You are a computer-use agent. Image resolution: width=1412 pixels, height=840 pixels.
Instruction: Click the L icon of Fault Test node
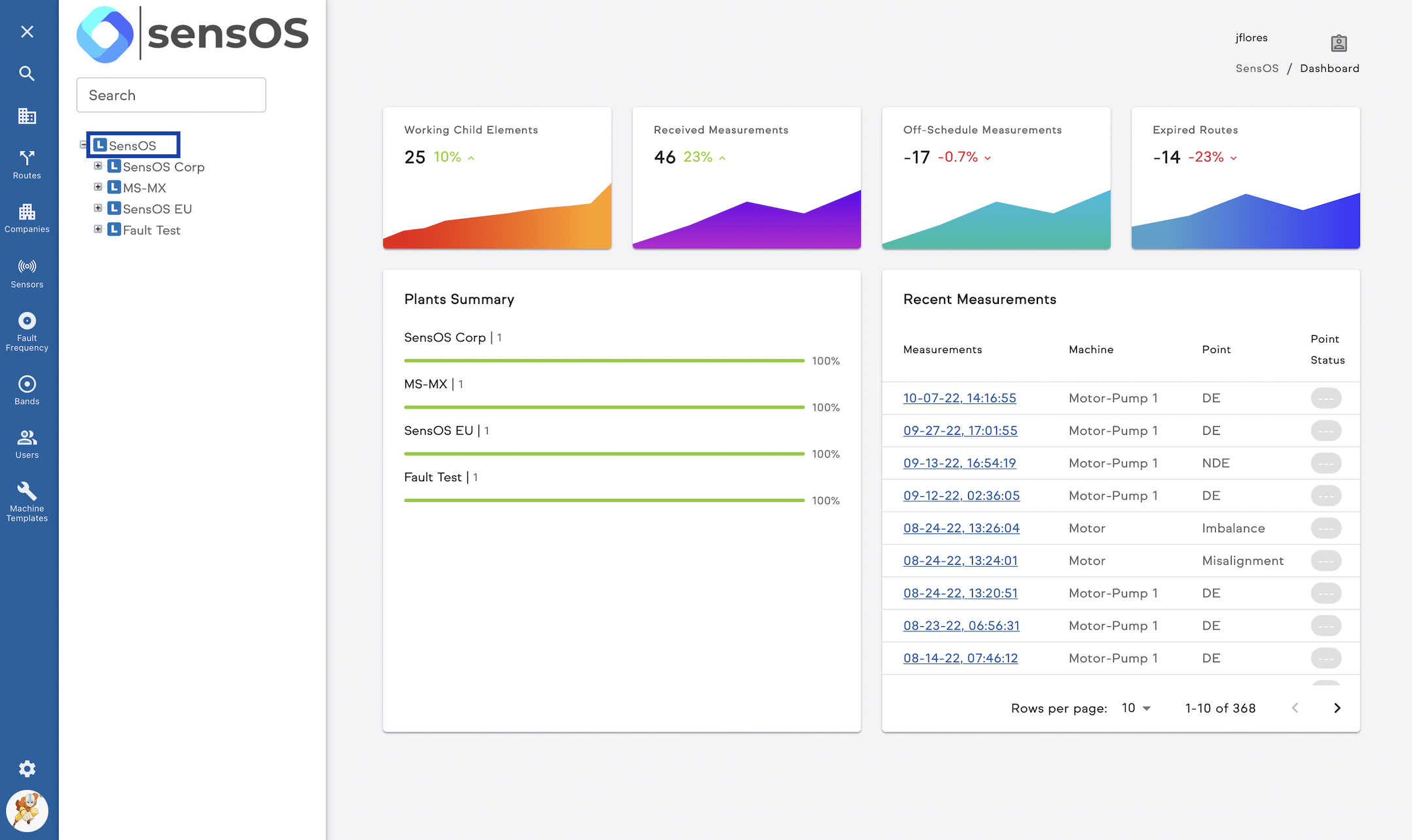[114, 229]
